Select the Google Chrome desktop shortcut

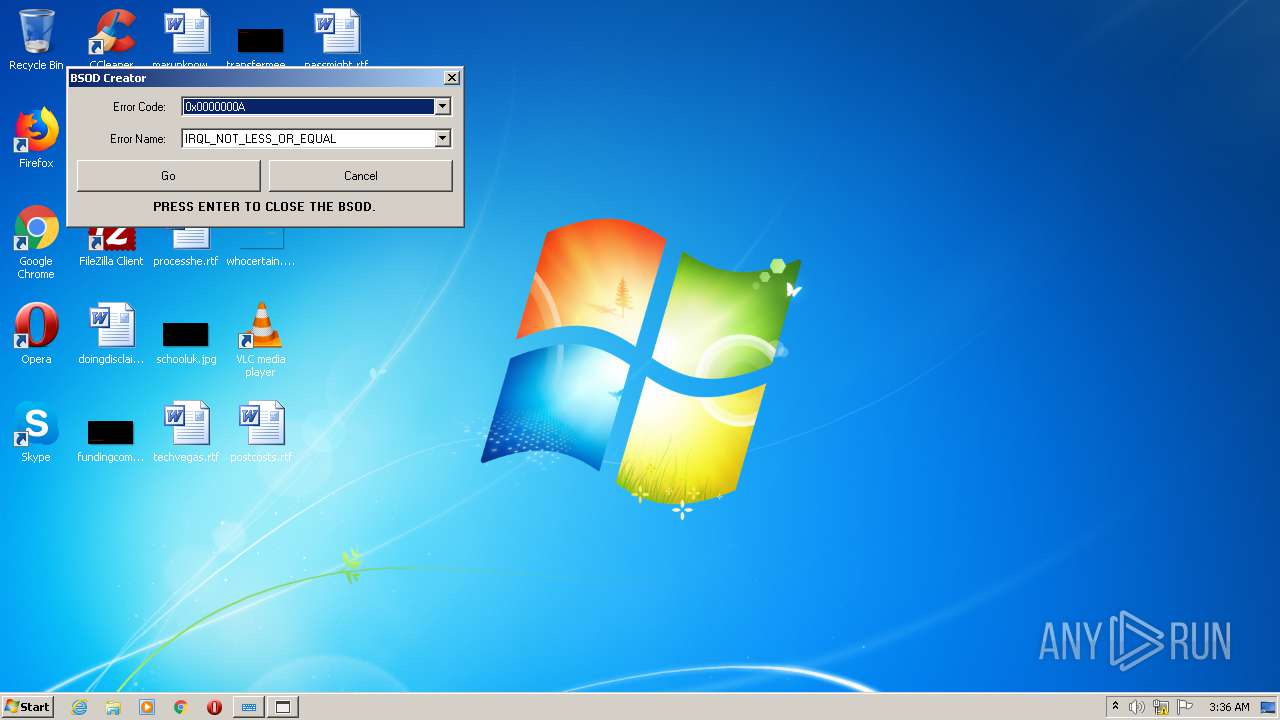point(36,242)
